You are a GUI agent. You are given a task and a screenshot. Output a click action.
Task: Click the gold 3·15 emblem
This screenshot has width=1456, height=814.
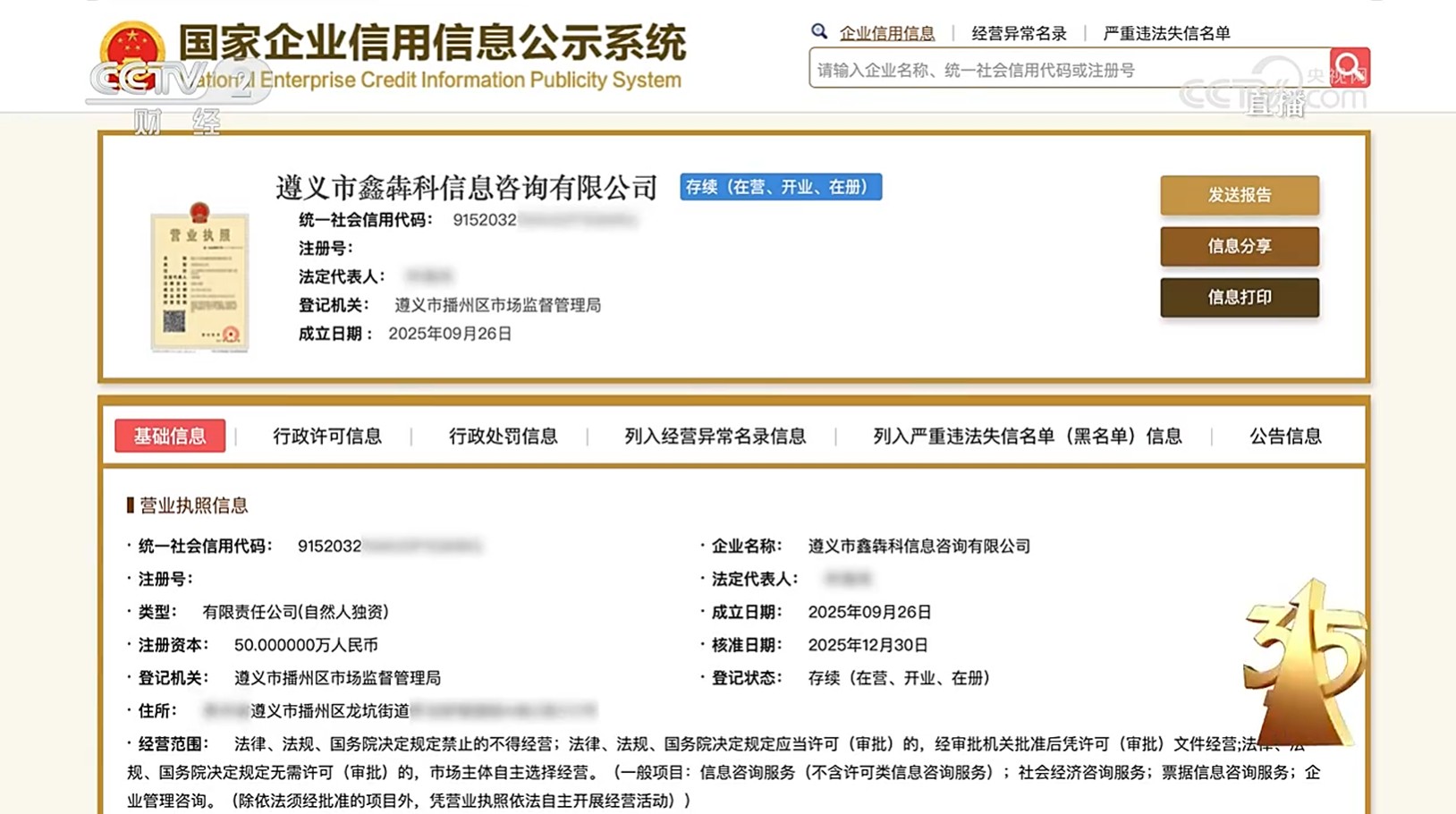1307,662
